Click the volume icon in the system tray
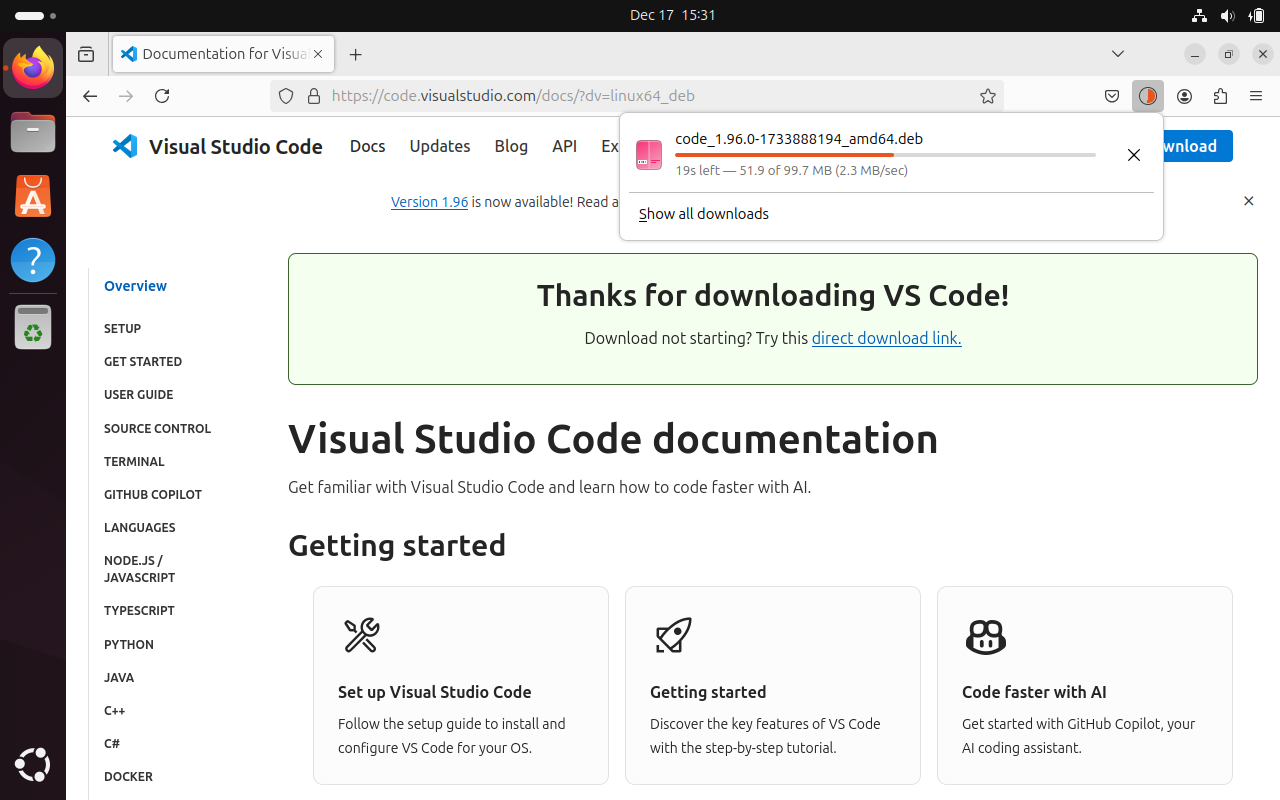 (1228, 15)
